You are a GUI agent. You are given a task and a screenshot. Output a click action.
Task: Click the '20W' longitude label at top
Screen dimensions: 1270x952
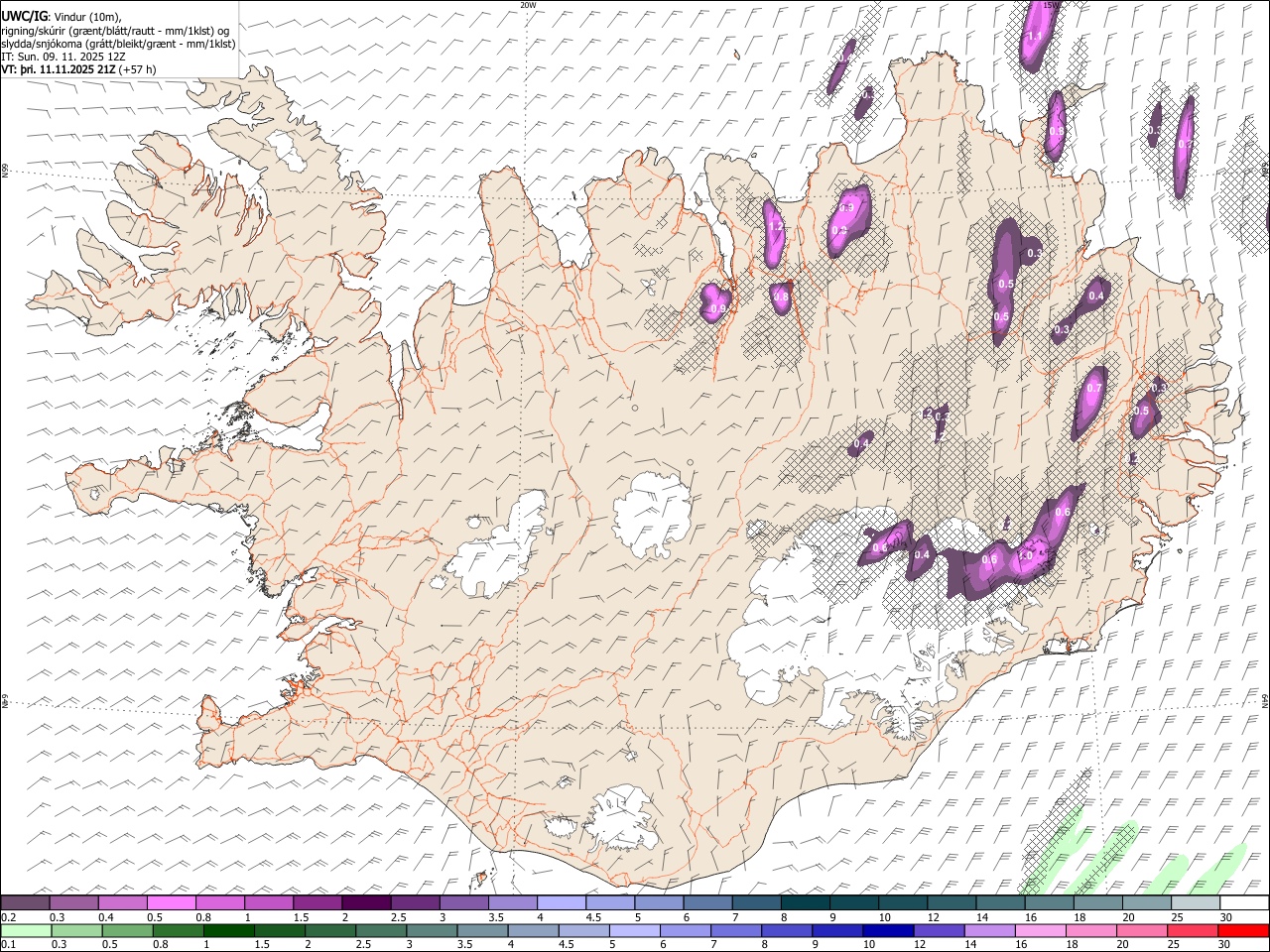tap(528, 5)
